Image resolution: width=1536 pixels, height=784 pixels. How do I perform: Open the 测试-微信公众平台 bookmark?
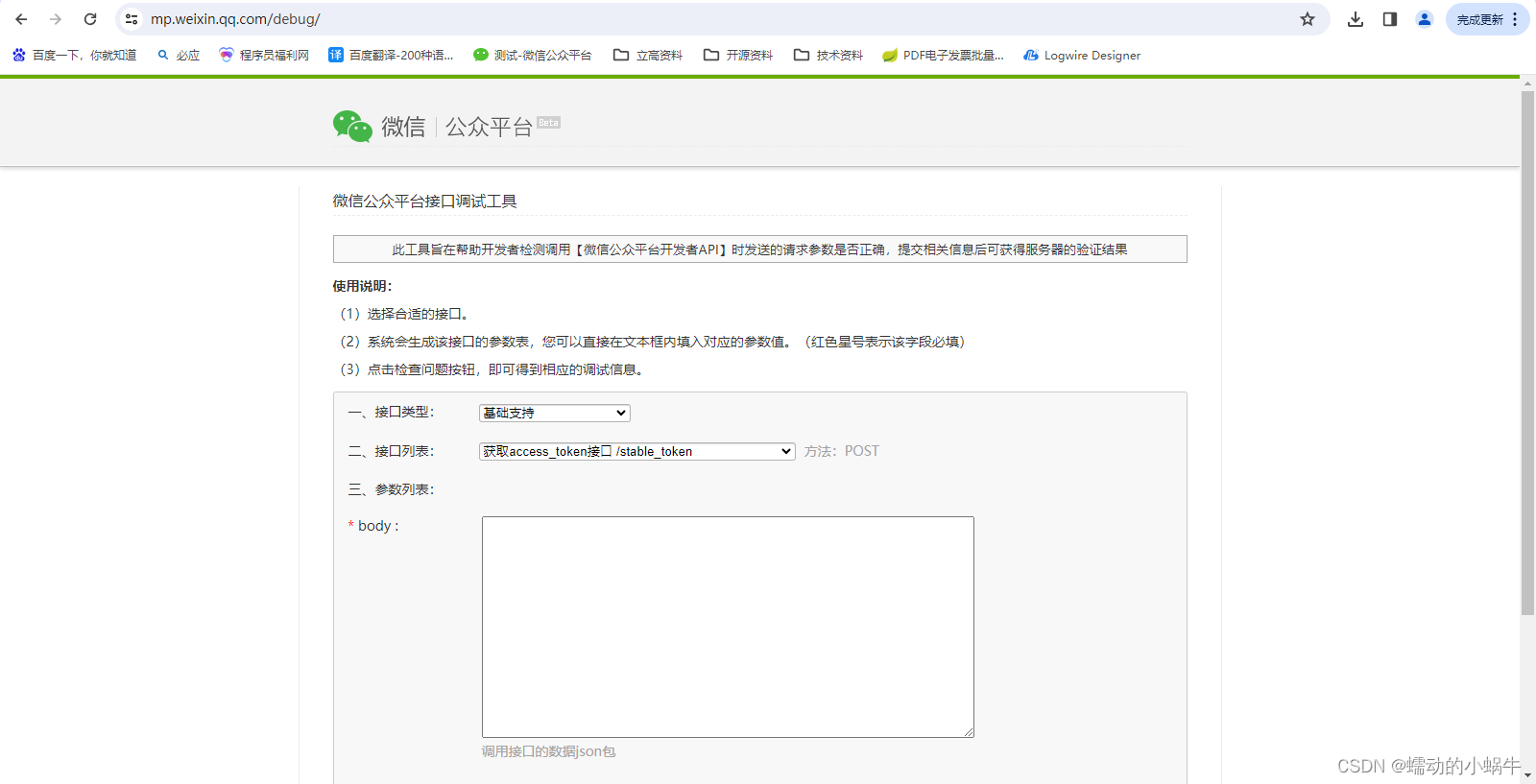point(533,56)
